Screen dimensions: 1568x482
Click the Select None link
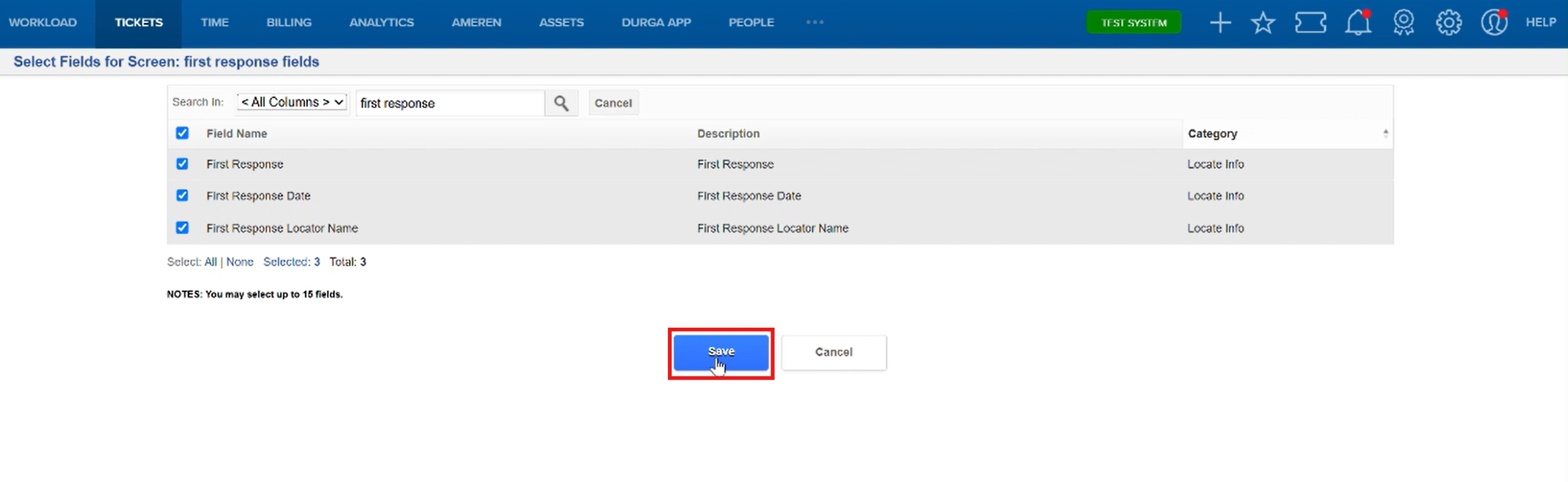tap(240, 262)
